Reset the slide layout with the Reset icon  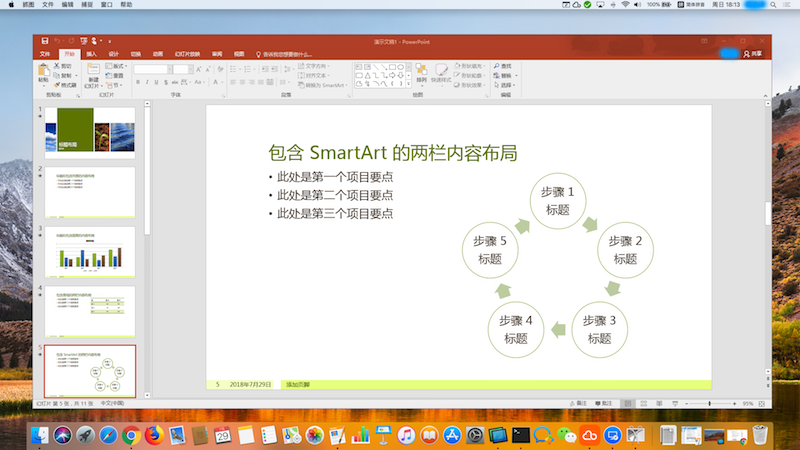coord(115,76)
